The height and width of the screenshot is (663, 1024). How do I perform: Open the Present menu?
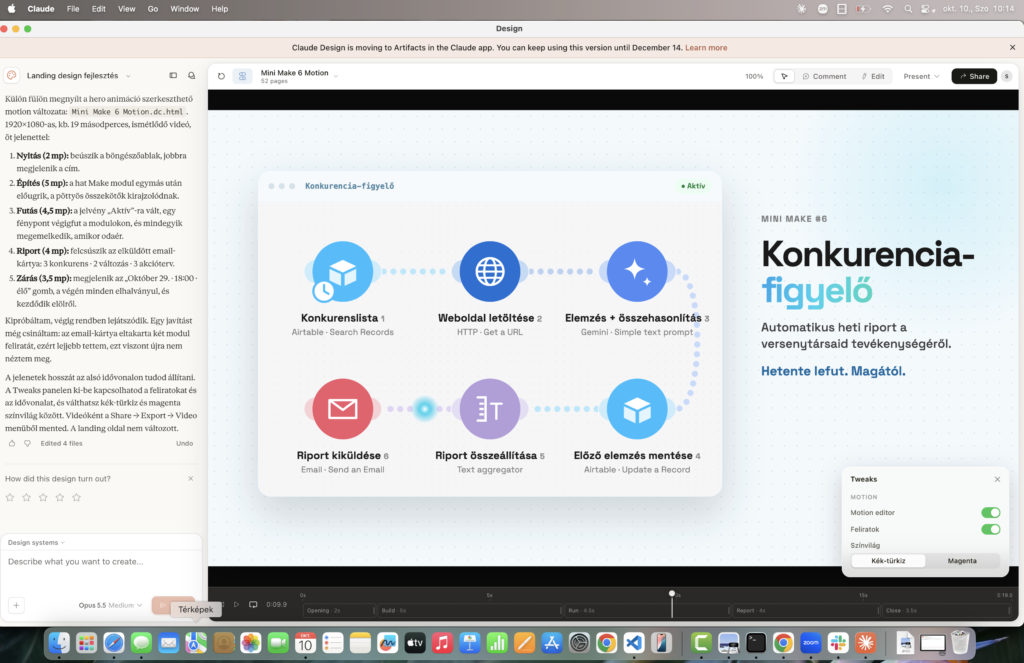[x=921, y=76]
